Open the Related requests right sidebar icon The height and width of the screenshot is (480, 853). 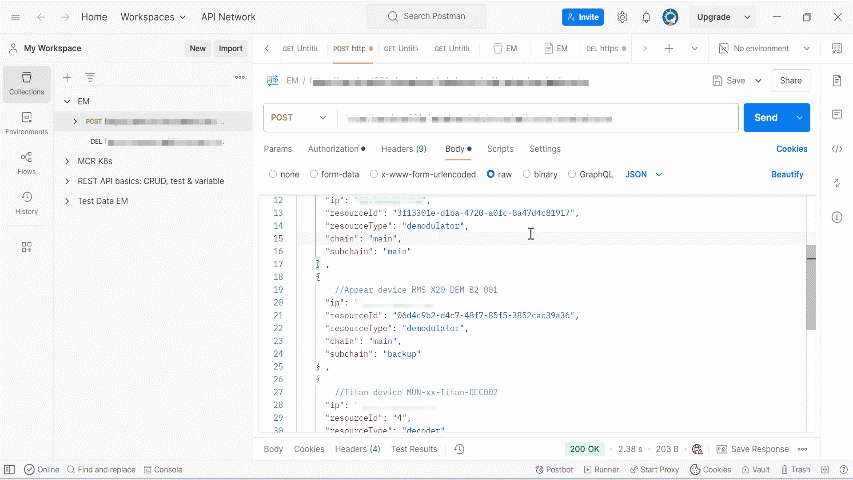pyautogui.click(x=837, y=183)
